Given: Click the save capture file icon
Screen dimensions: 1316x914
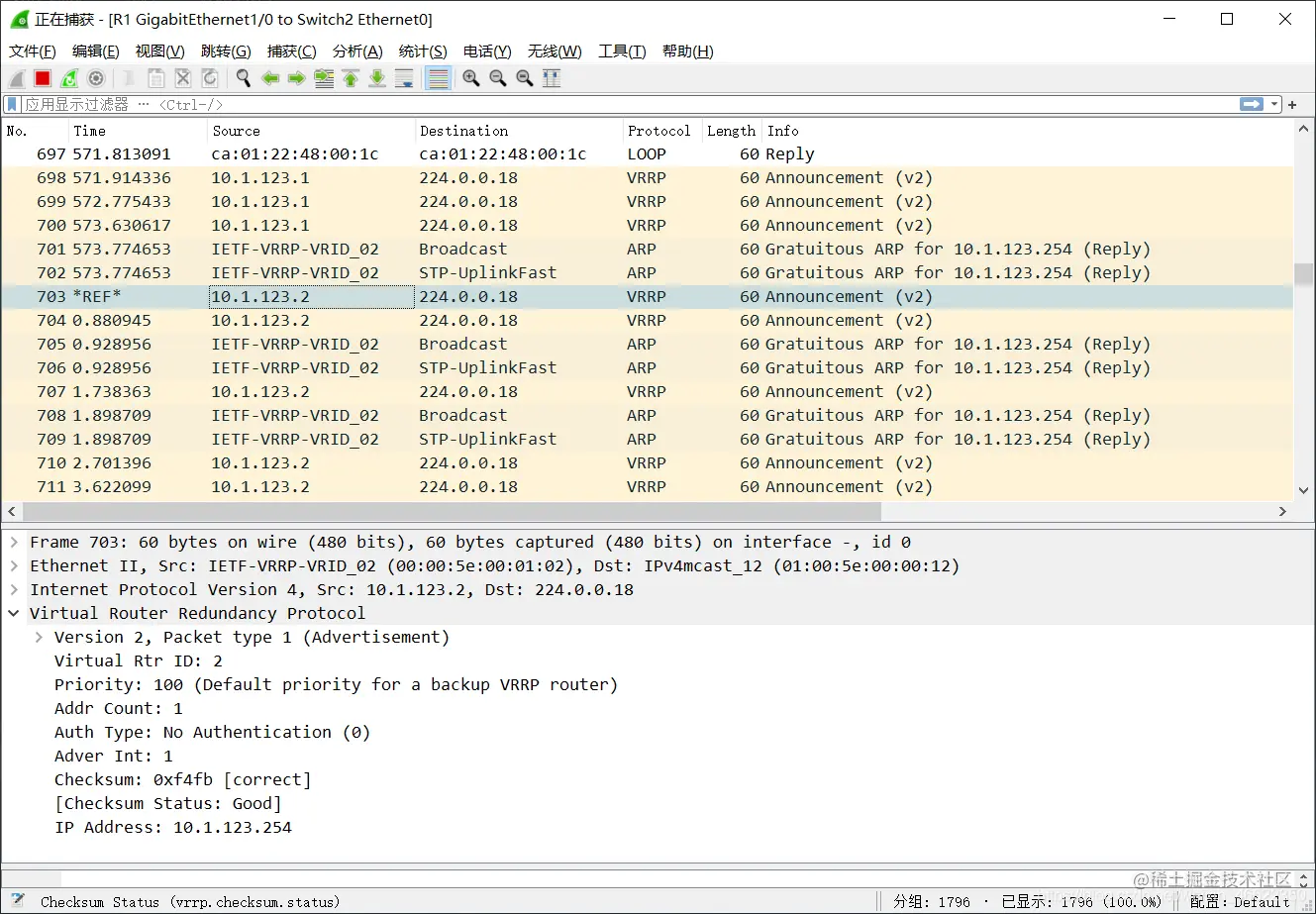Looking at the screenshot, I should tap(156, 78).
